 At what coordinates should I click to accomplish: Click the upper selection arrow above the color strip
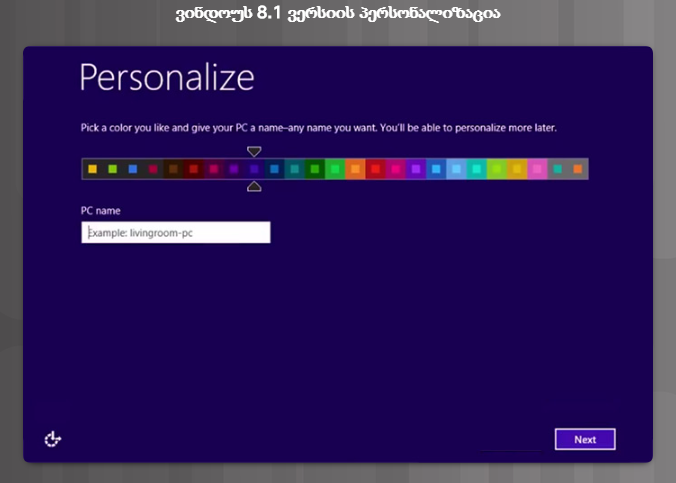click(x=254, y=152)
